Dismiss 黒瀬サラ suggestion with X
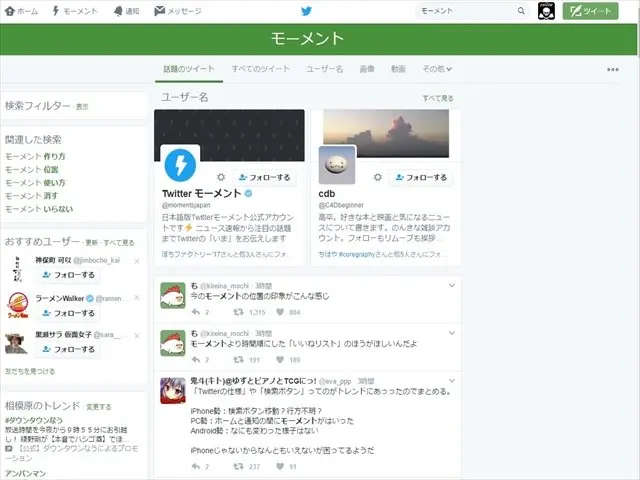 (137, 336)
